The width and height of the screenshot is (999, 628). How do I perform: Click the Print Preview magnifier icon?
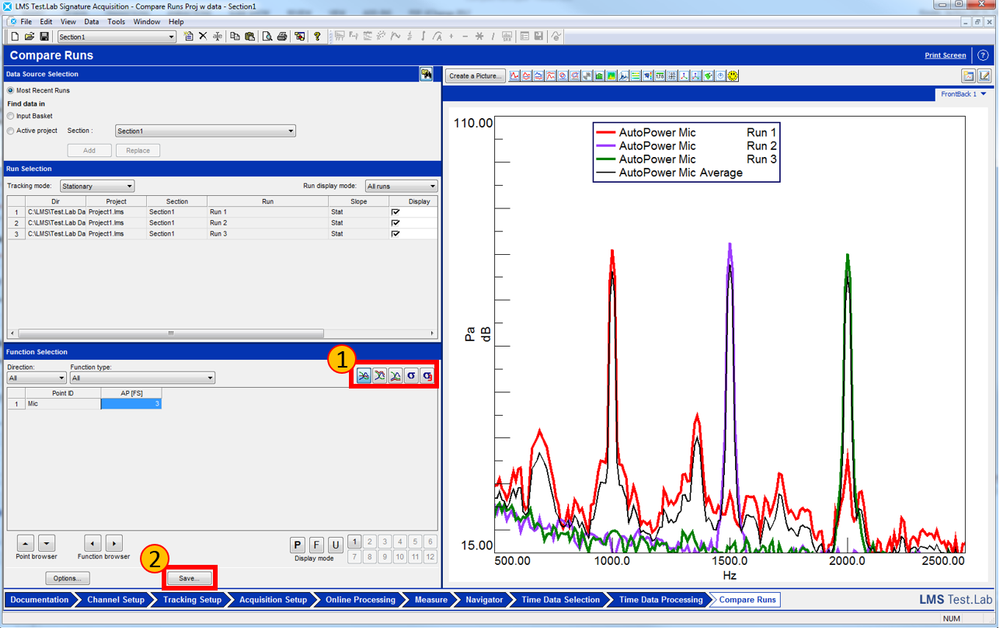267,36
